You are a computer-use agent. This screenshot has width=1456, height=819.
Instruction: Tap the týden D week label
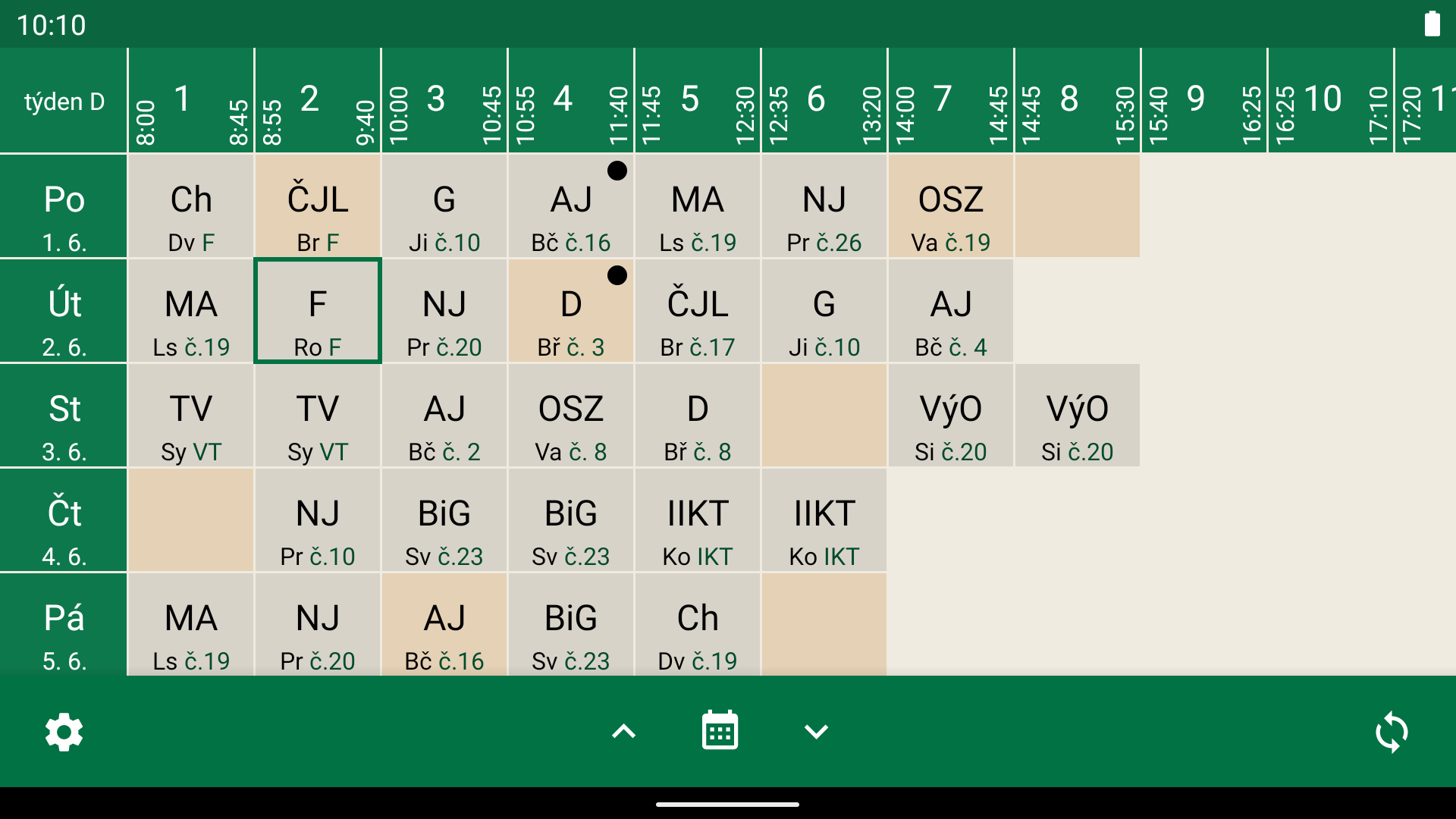tap(64, 101)
